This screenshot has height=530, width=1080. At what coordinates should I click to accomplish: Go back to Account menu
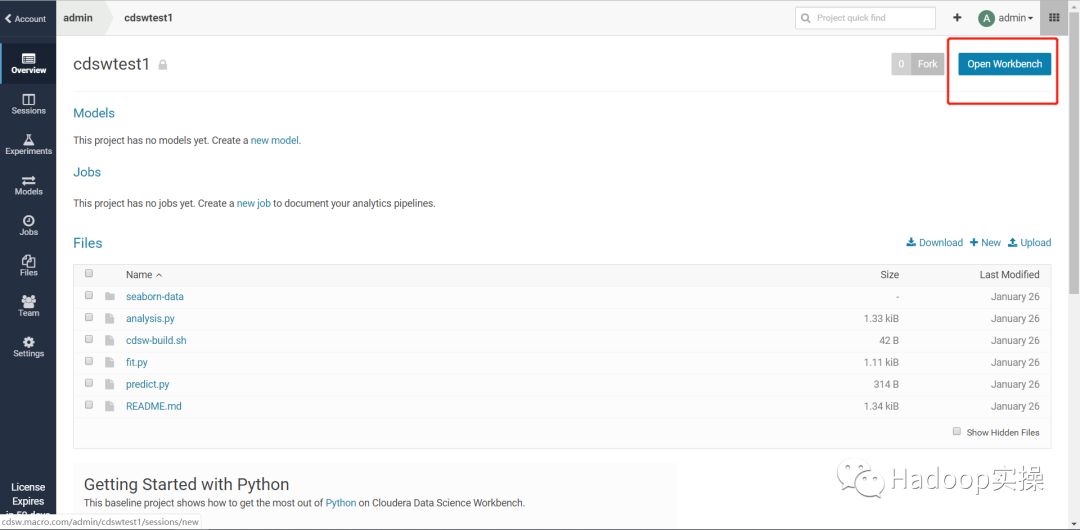click(x=26, y=18)
